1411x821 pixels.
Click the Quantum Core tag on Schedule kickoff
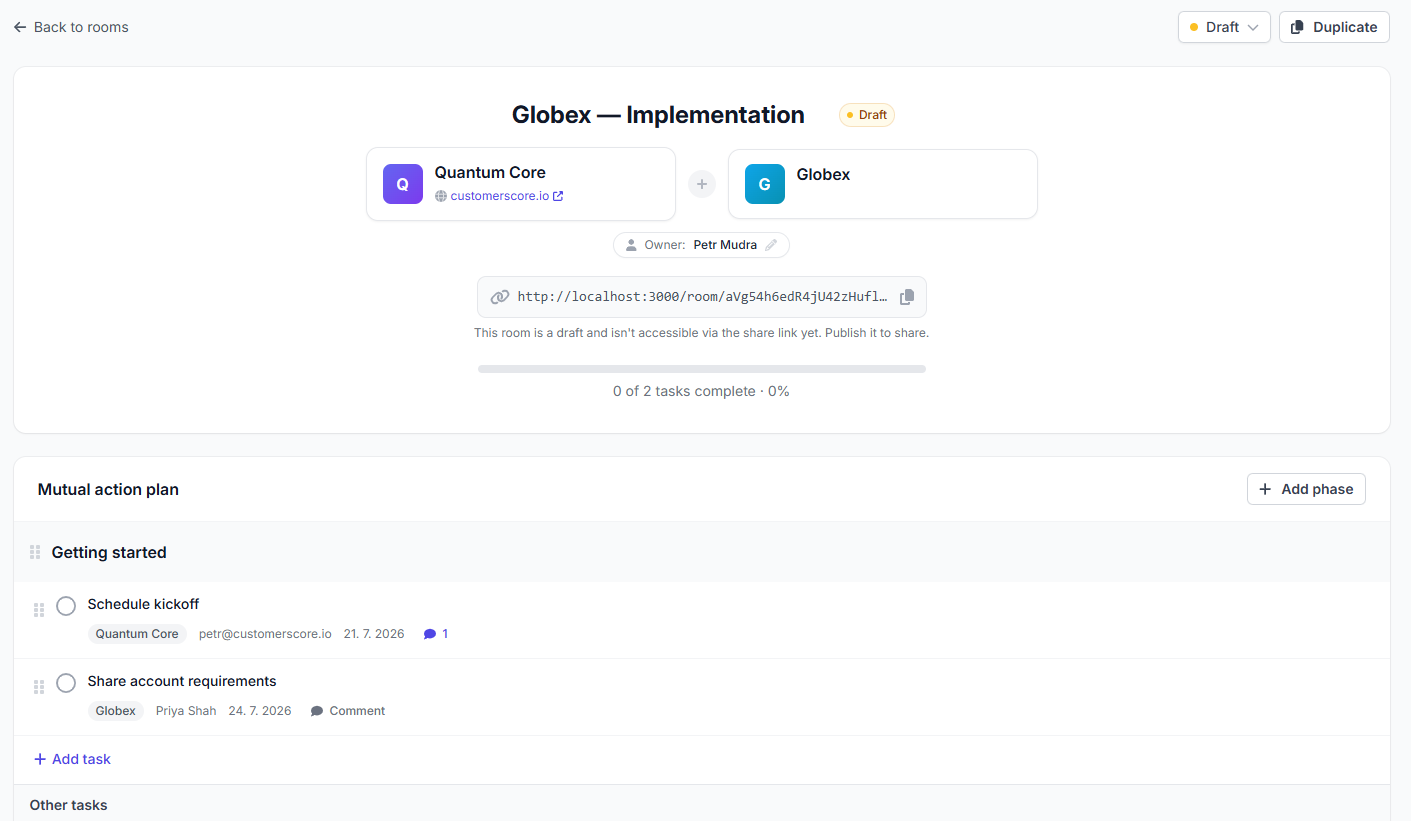tap(137, 634)
